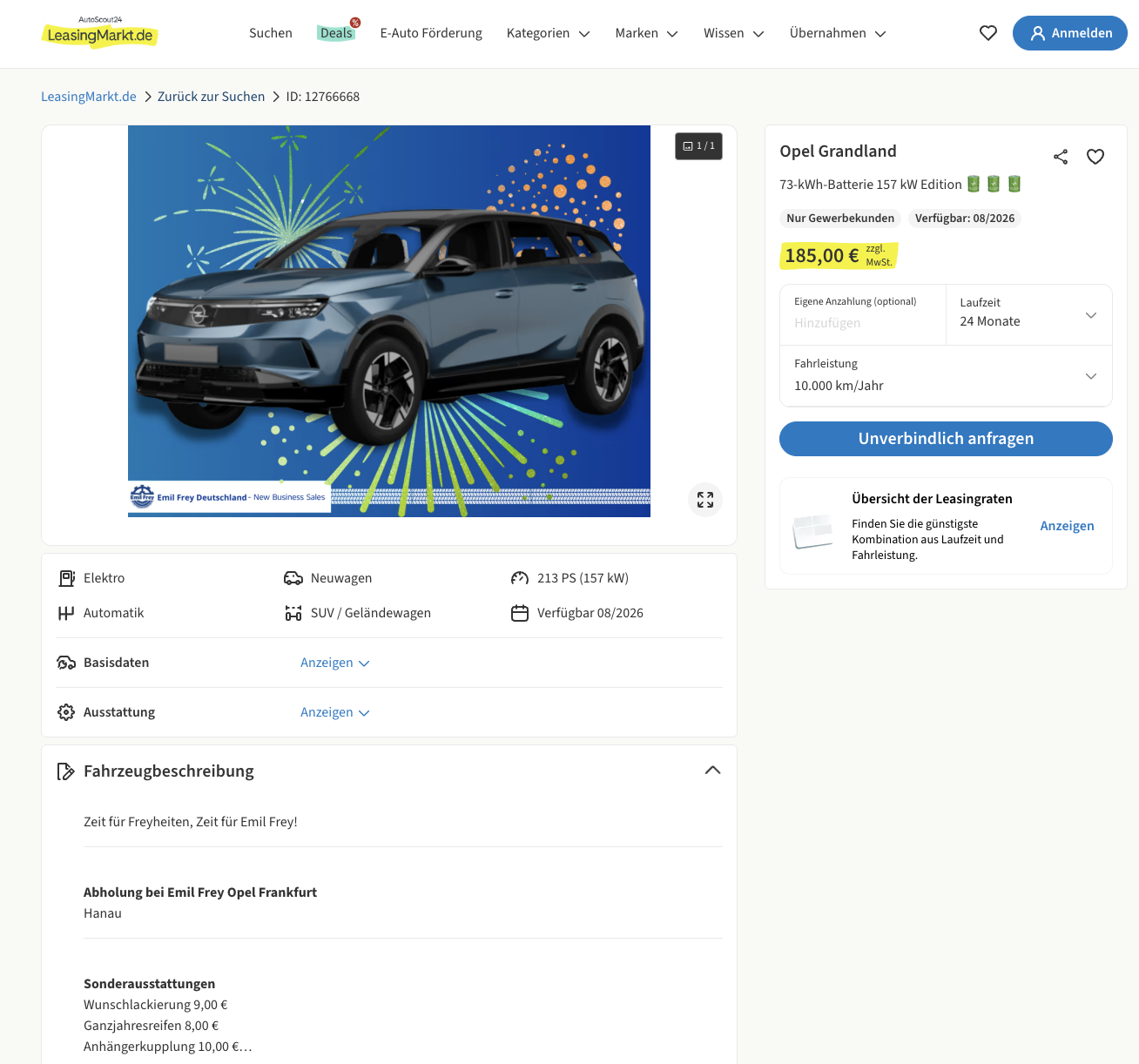The height and width of the screenshot is (1064, 1139).
Task: Click the Eigene Anzahlung input field
Action: [x=862, y=323]
